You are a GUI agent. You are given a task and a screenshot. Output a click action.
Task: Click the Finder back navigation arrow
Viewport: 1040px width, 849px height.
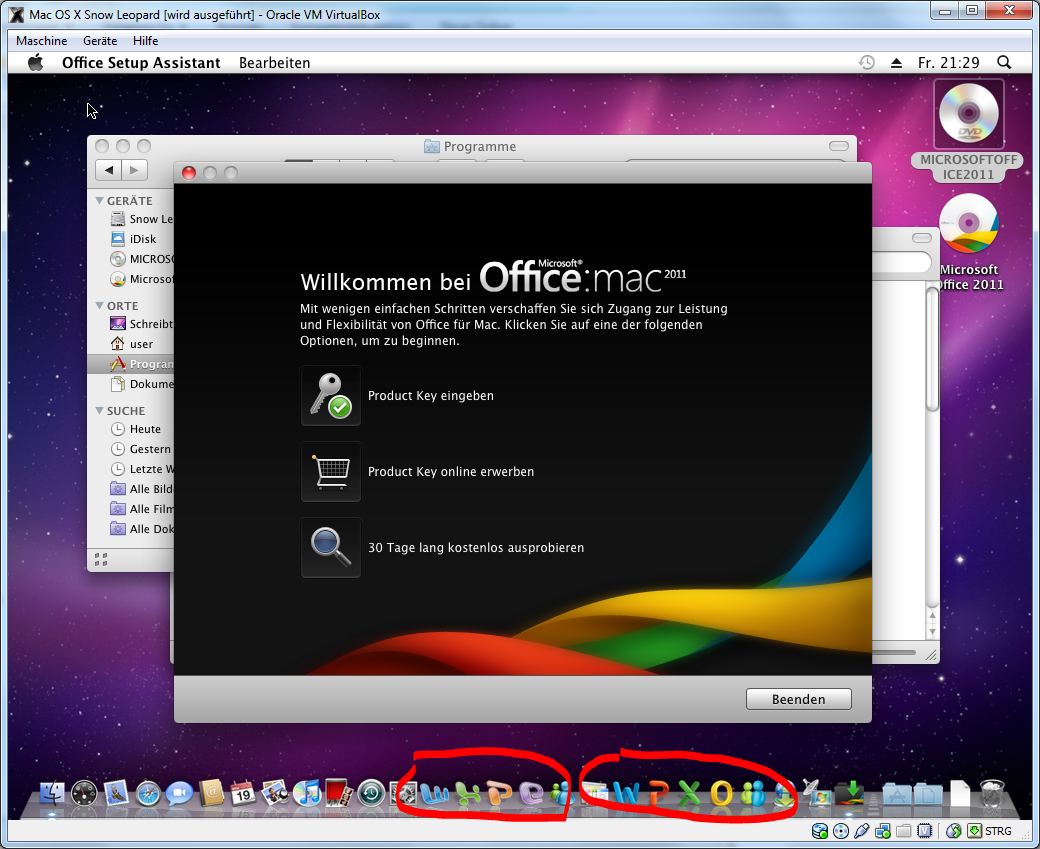pos(110,169)
